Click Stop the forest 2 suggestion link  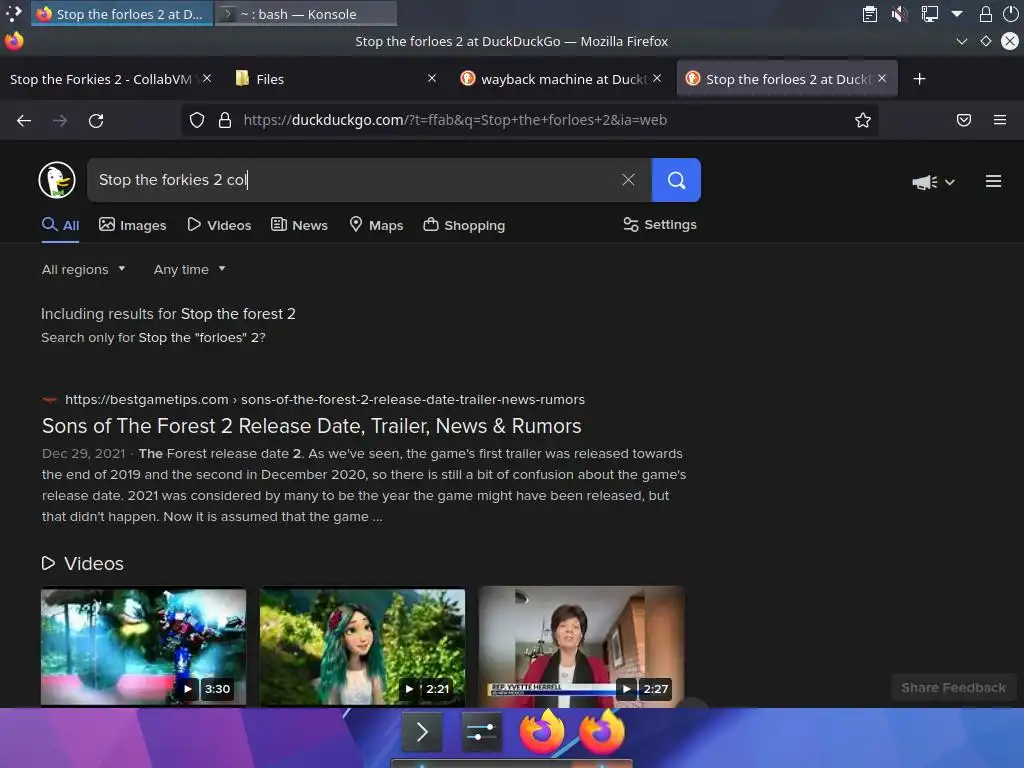click(238, 313)
